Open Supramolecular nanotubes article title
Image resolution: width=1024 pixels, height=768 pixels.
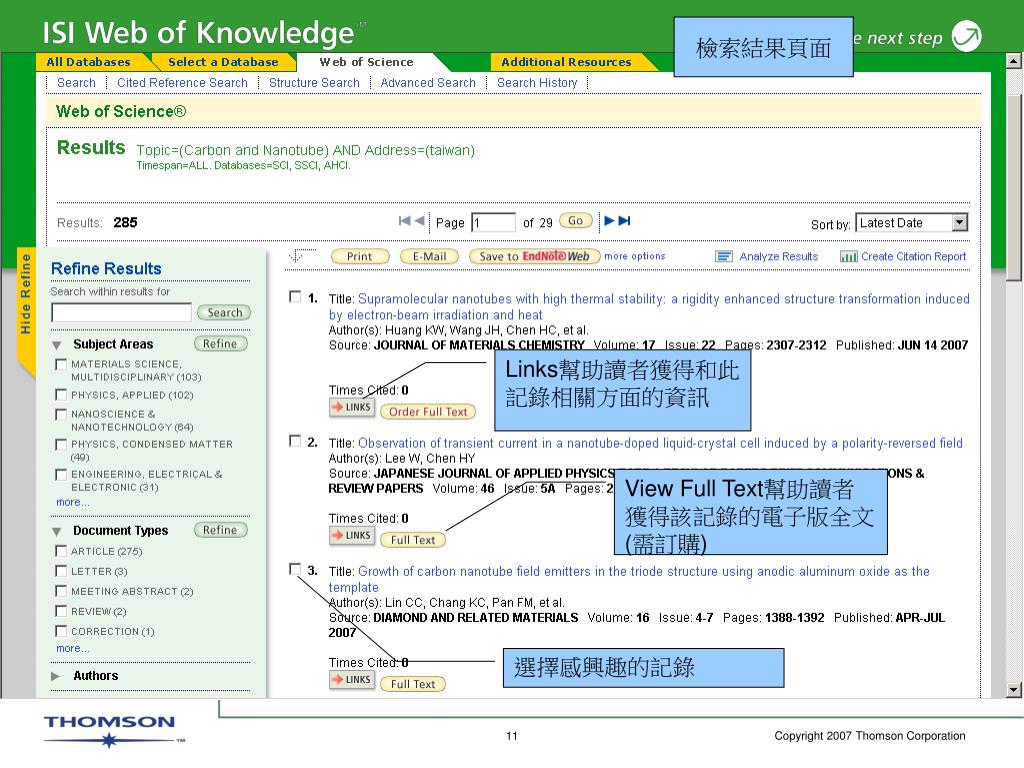click(649, 307)
